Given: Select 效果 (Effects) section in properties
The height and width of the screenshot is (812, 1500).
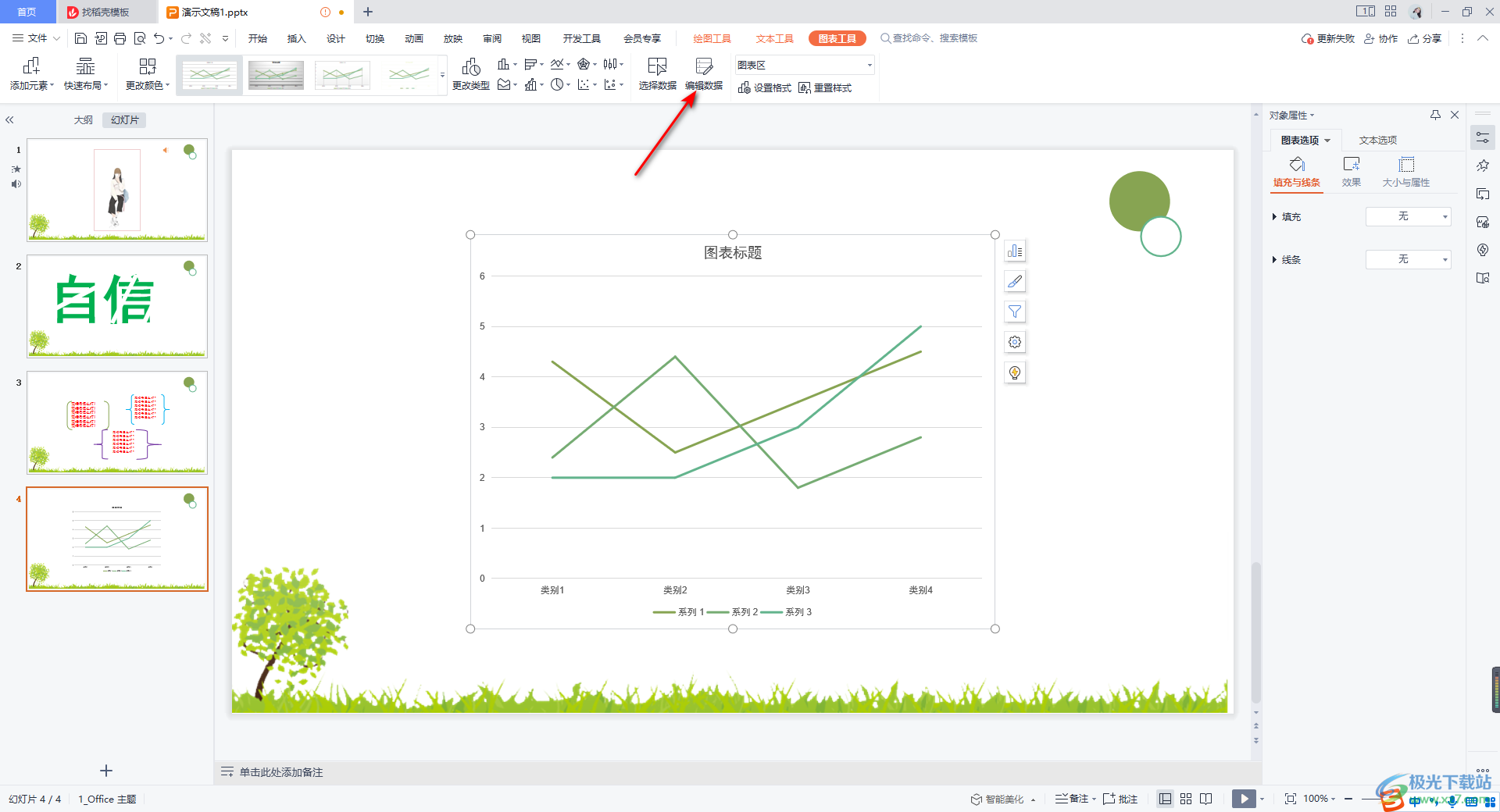Looking at the screenshot, I should click(x=1352, y=173).
